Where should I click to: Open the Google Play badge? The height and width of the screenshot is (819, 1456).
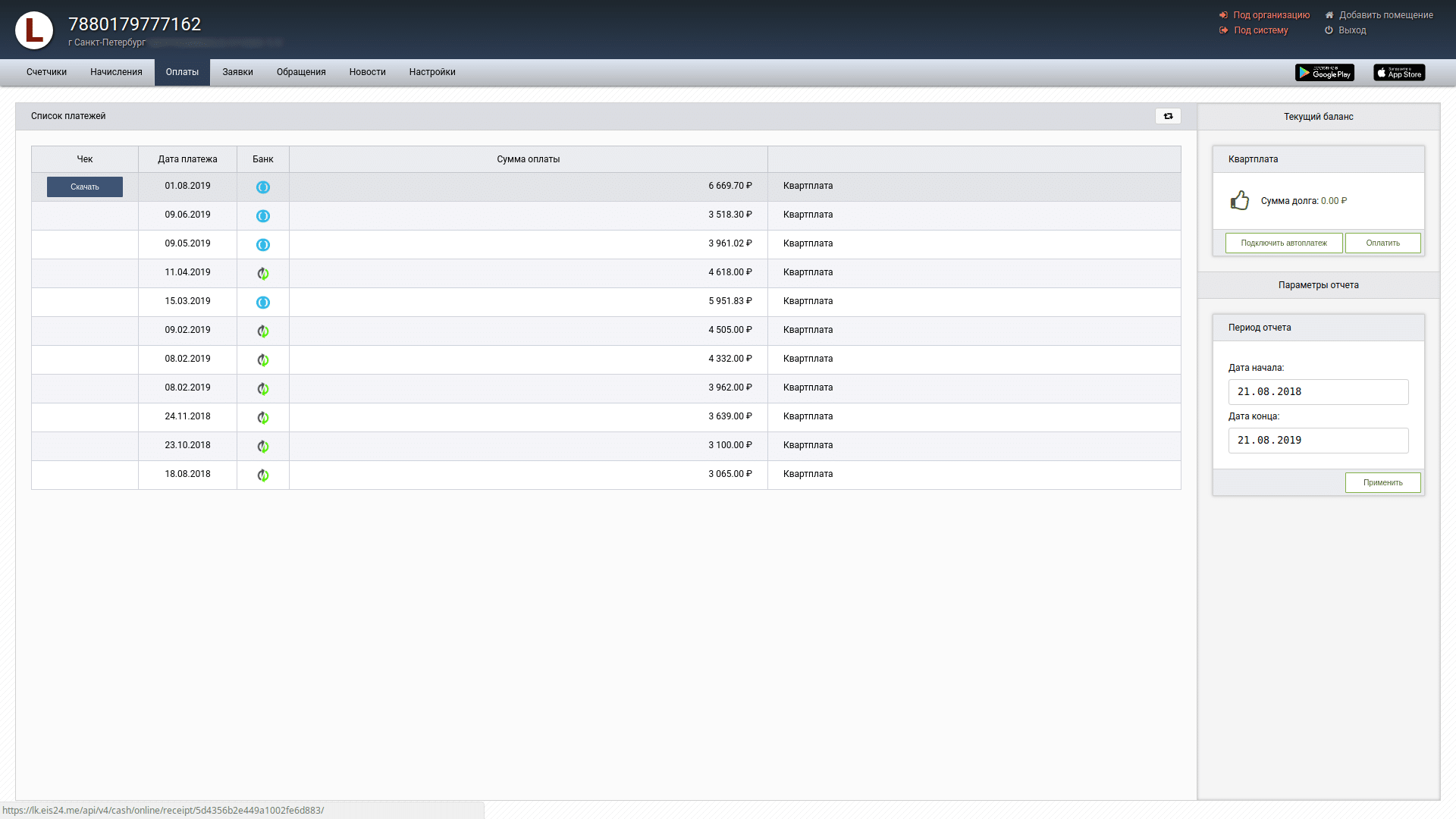1324,73
